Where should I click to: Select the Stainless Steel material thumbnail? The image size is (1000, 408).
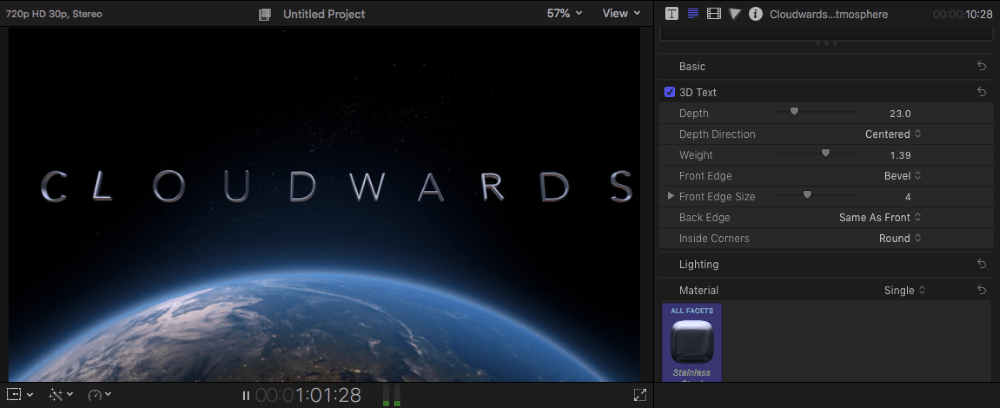coord(691,343)
